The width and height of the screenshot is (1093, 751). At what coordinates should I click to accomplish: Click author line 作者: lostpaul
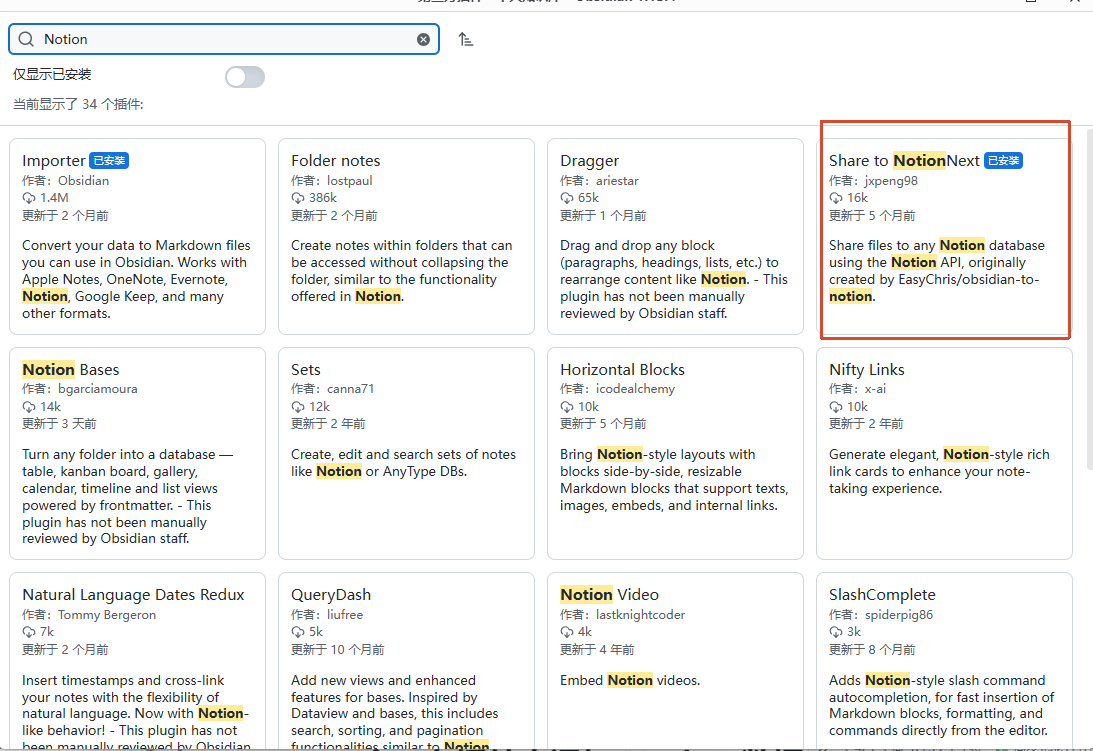click(x=332, y=181)
